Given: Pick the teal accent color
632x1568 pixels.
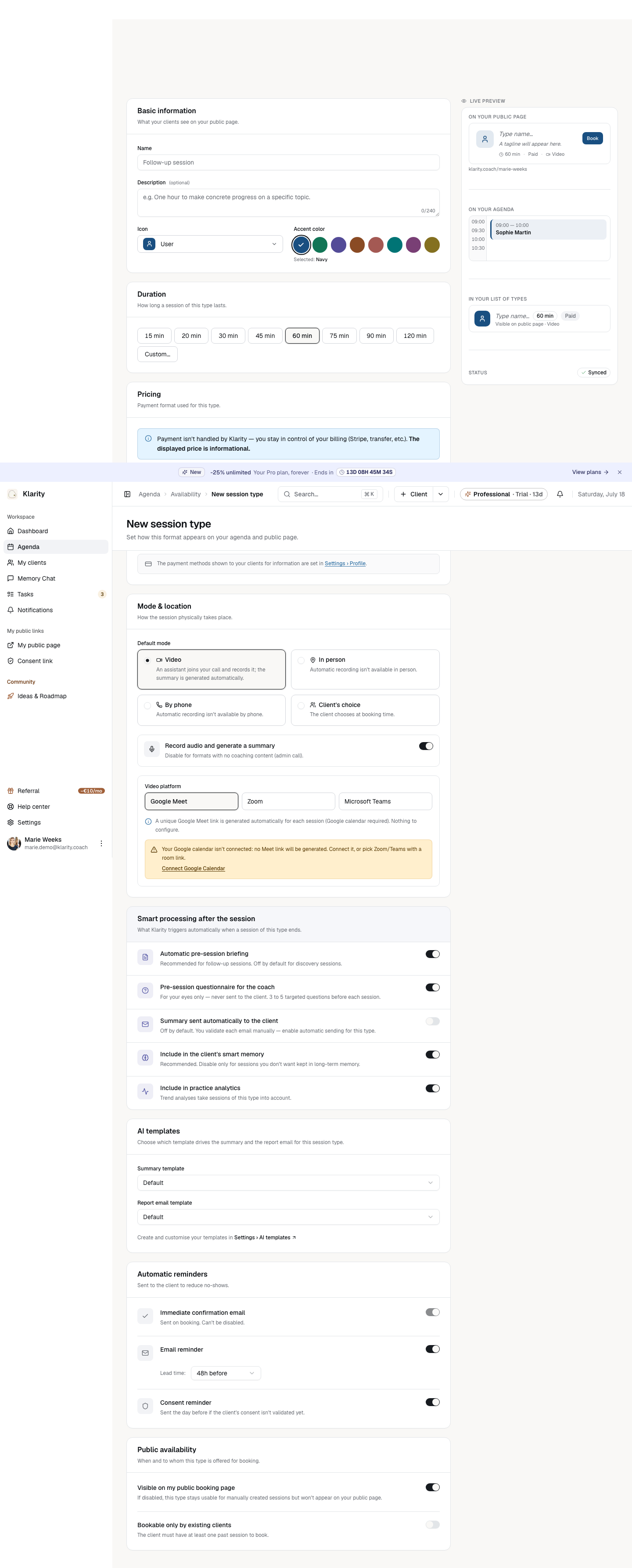Looking at the screenshot, I should (395, 245).
